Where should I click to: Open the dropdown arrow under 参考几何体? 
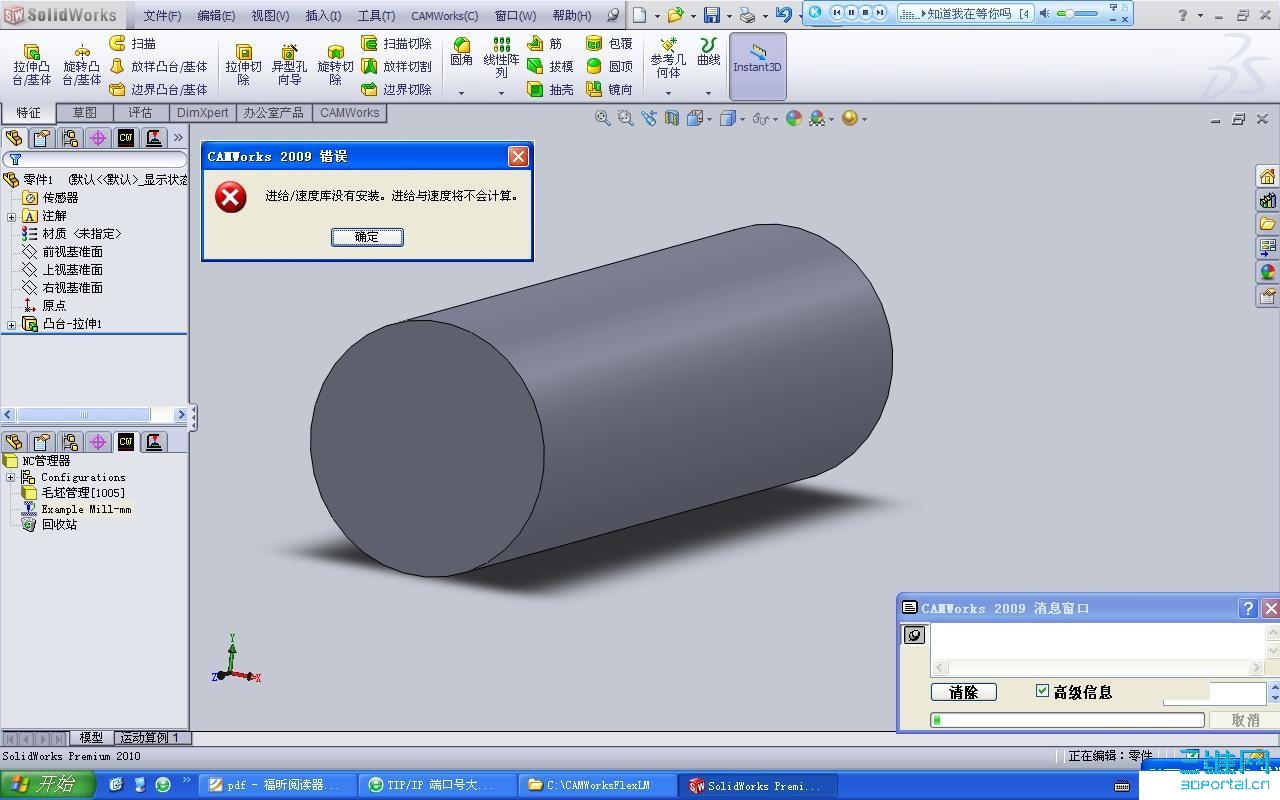click(668, 93)
